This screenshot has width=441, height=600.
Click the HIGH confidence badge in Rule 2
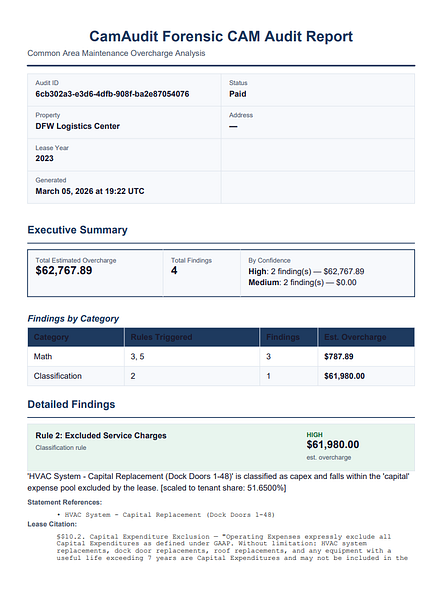tap(315, 435)
